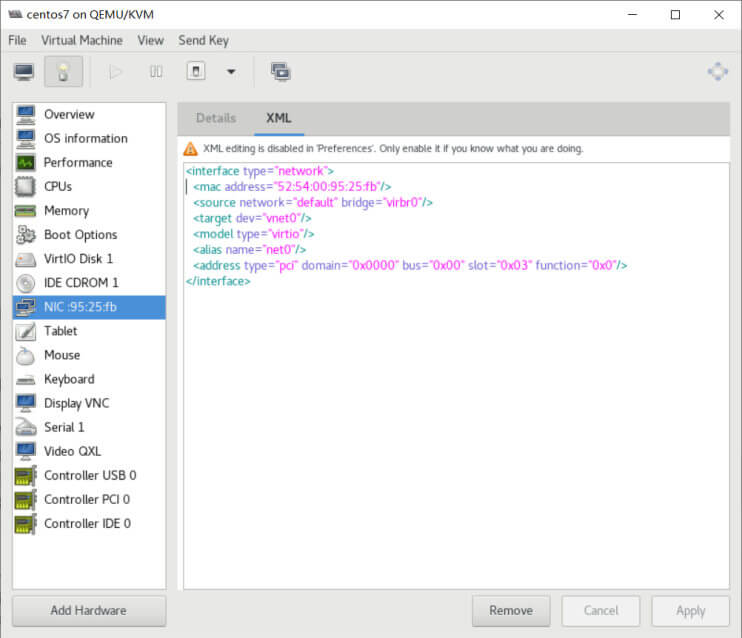Click the Overview computer icon
Image resolution: width=742 pixels, height=638 pixels.
click(x=26, y=115)
